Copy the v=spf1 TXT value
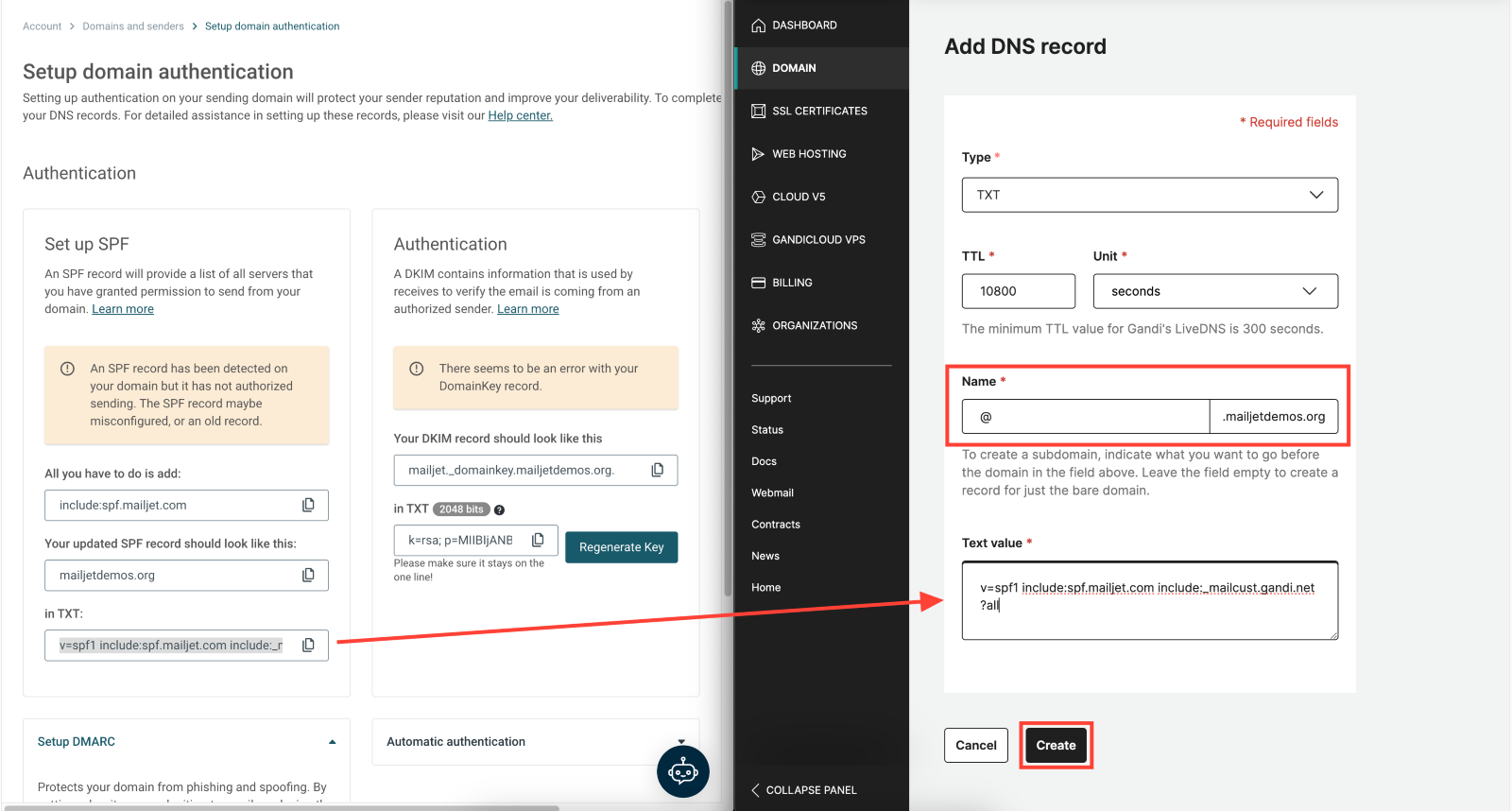 coord(308,646)
